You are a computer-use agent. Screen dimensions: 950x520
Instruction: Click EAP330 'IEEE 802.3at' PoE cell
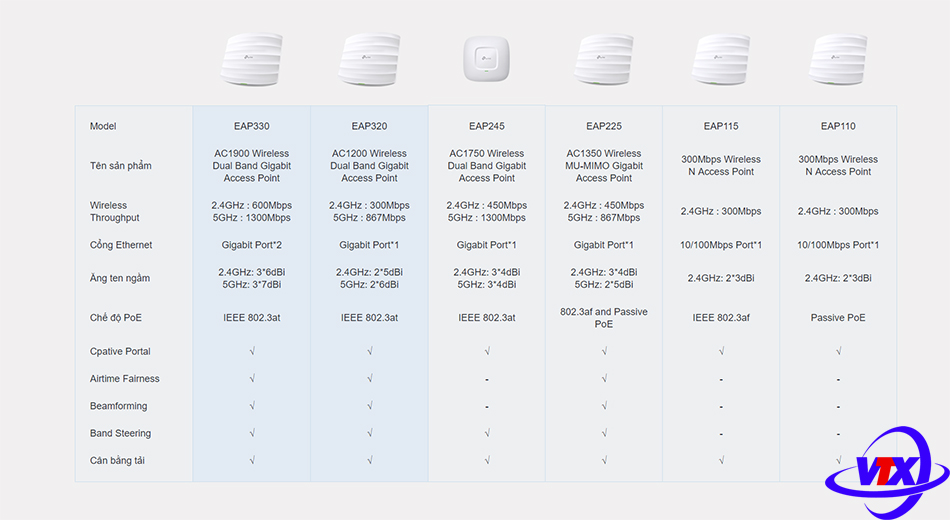click(x=251, y=318)
